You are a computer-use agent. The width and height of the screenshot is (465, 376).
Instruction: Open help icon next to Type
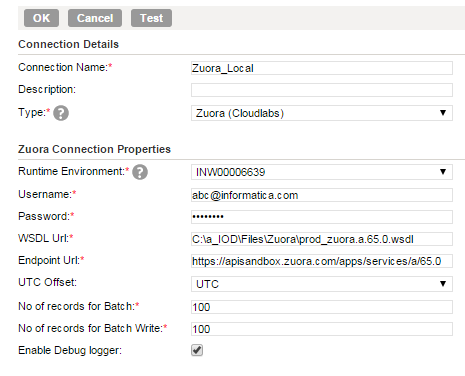(x=61, y=113)
